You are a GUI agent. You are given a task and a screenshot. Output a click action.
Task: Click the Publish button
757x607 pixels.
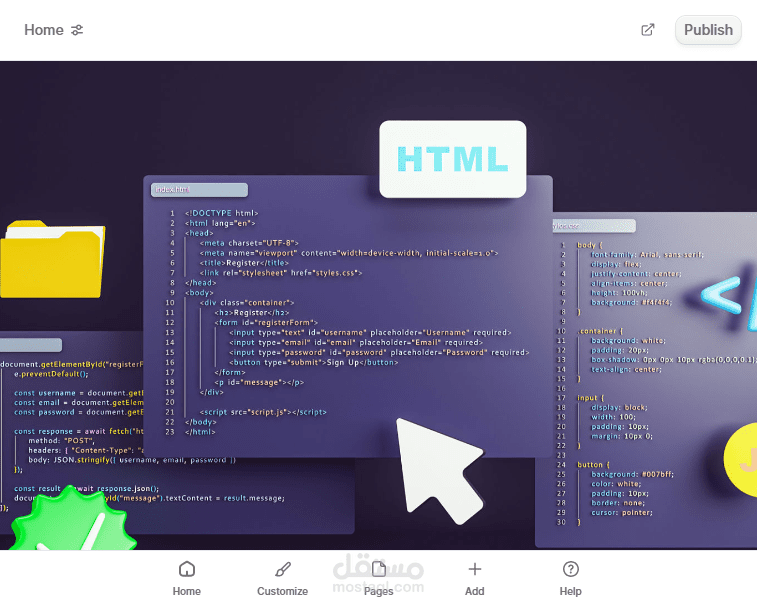pyautogui.click(x=708, y=30)
